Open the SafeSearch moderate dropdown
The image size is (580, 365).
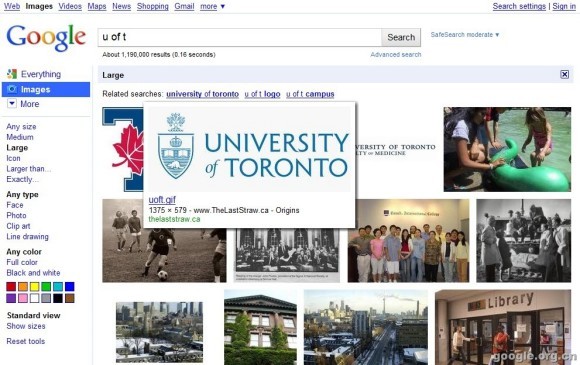[x=465, y=35]
